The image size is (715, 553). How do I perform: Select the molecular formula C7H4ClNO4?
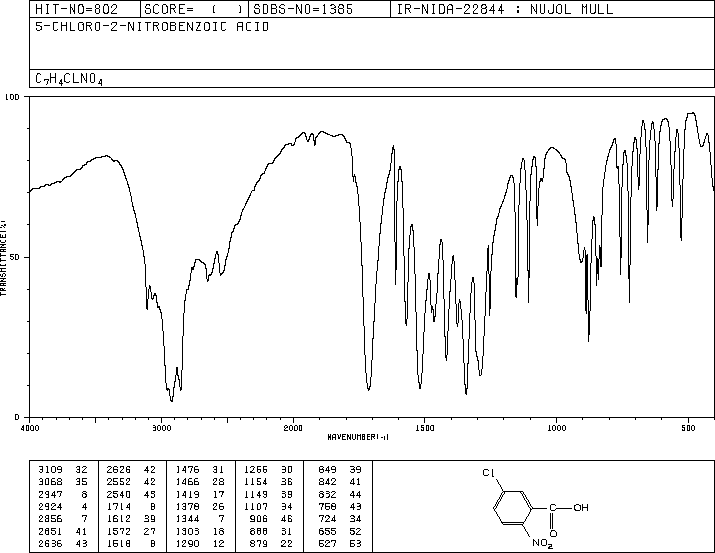coord(69,79)
